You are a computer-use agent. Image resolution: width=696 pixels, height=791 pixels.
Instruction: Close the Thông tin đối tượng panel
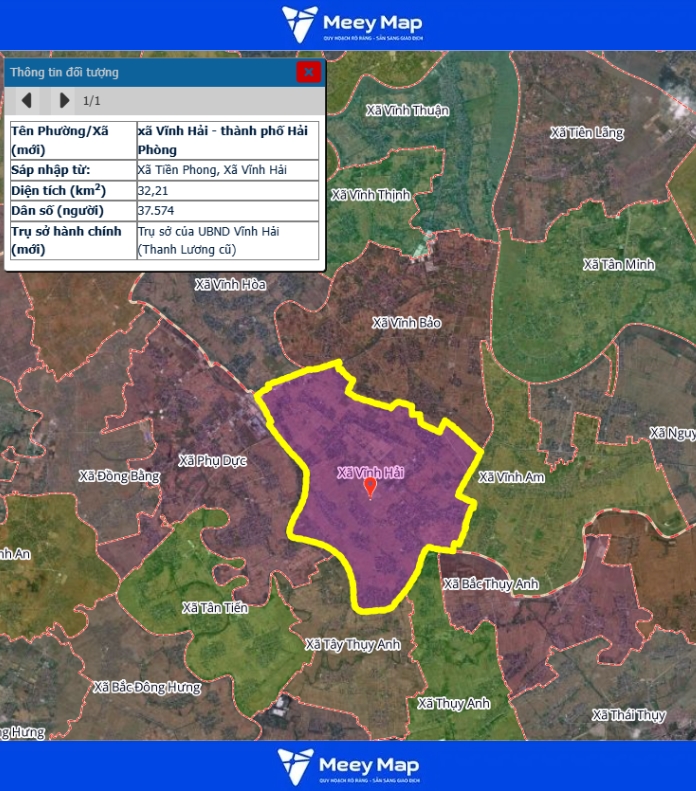(309, 72)
